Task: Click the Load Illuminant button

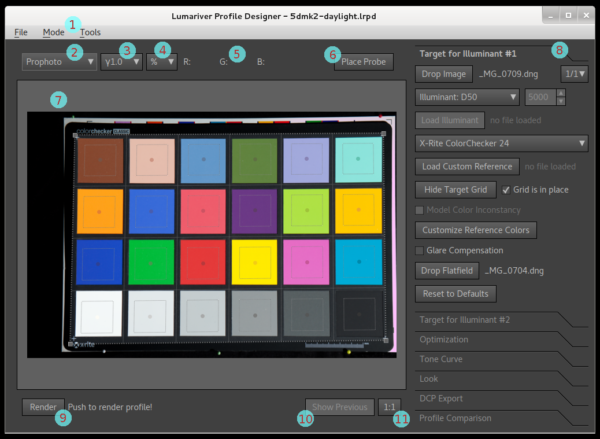Action: click(x=450, y=120)
